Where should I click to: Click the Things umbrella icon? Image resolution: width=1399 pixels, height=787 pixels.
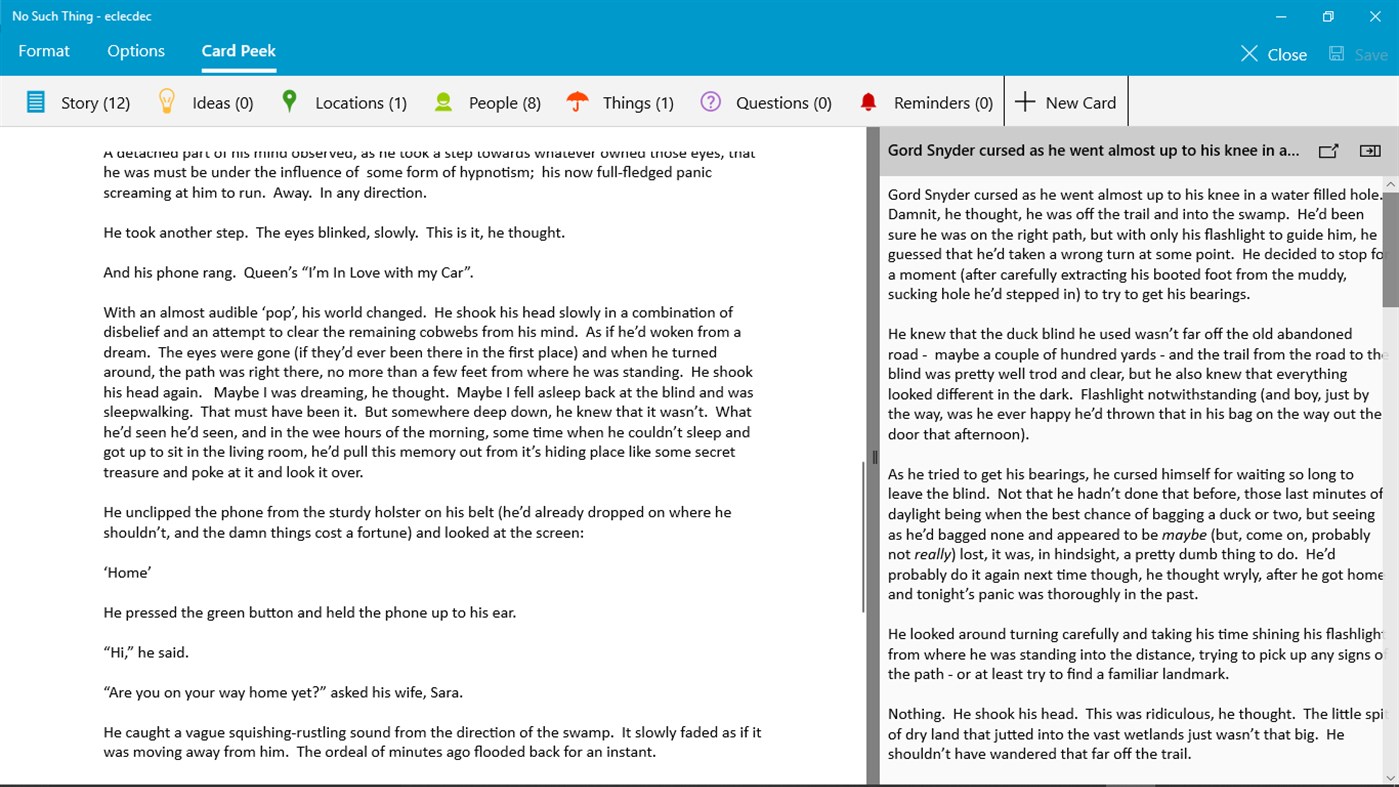click(x=577, y=101)
